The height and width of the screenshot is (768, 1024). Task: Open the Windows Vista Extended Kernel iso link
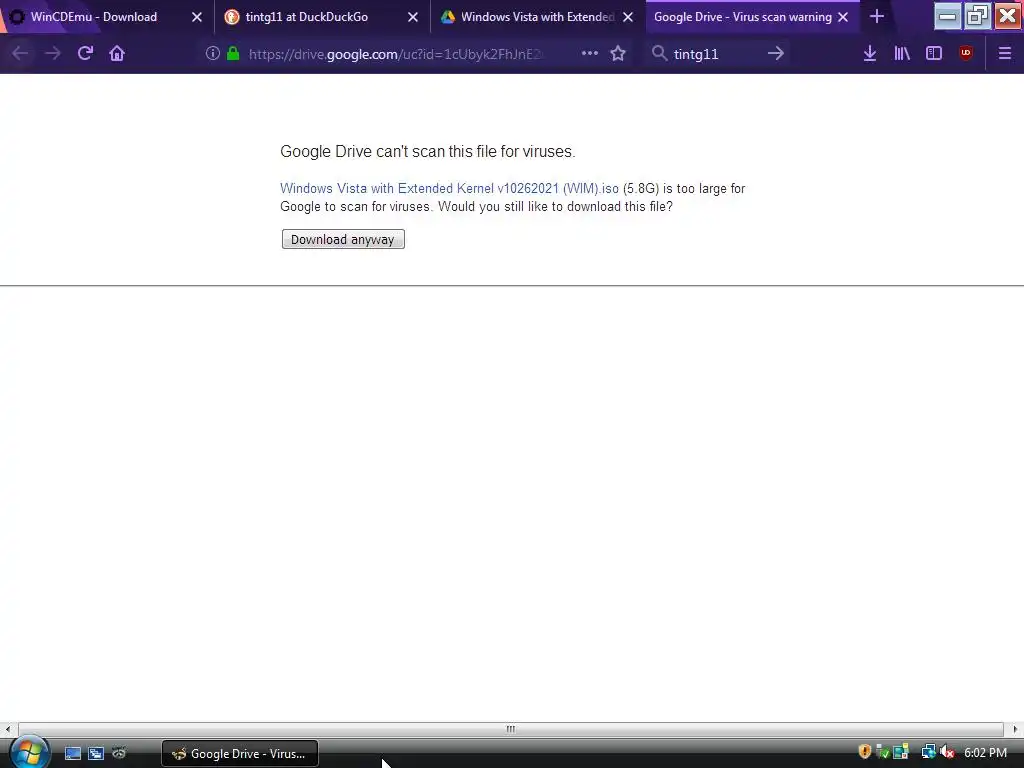(449, 189)
